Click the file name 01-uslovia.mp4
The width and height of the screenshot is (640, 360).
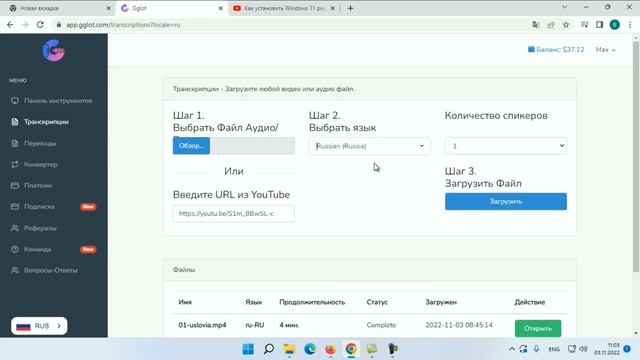coord(202,325)
